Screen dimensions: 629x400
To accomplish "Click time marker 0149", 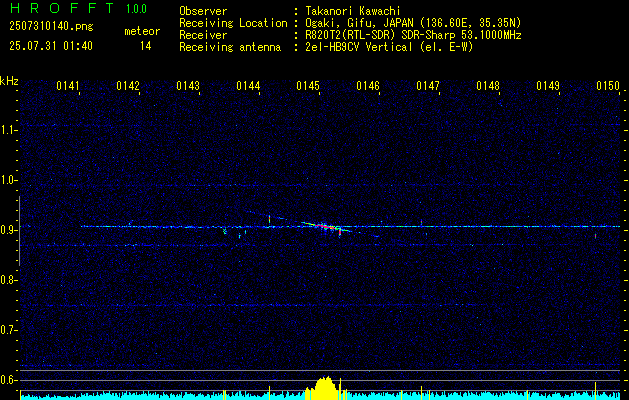I will click(x=548, y=86).
